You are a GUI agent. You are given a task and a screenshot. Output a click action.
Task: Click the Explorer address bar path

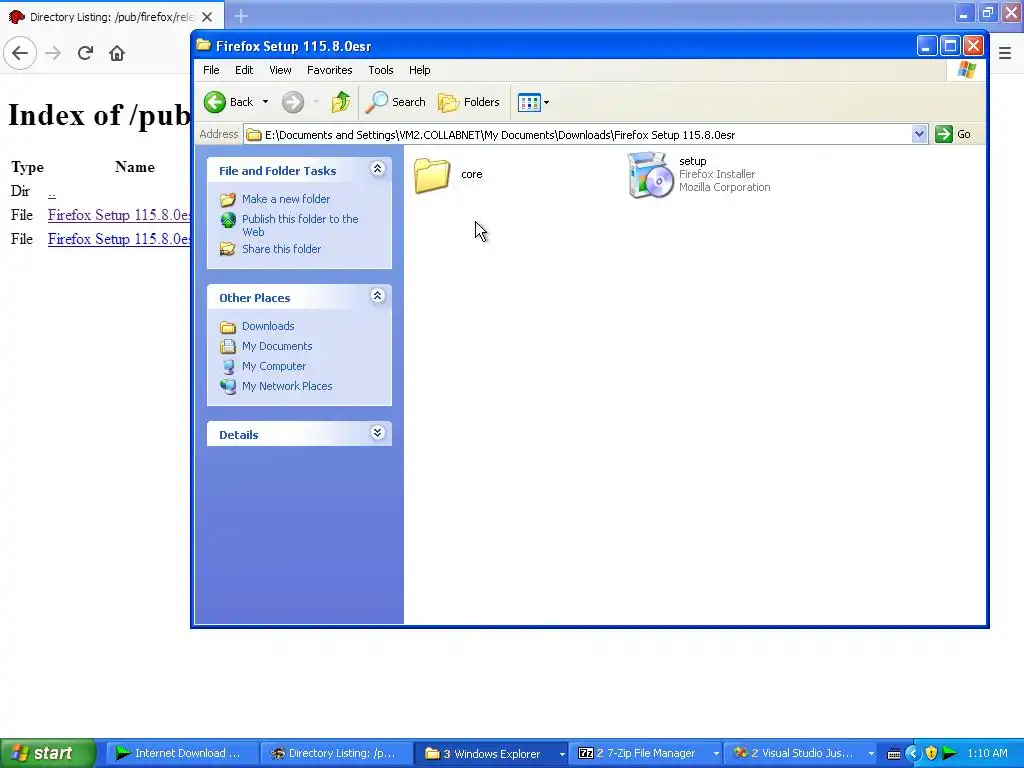(578, 135)
